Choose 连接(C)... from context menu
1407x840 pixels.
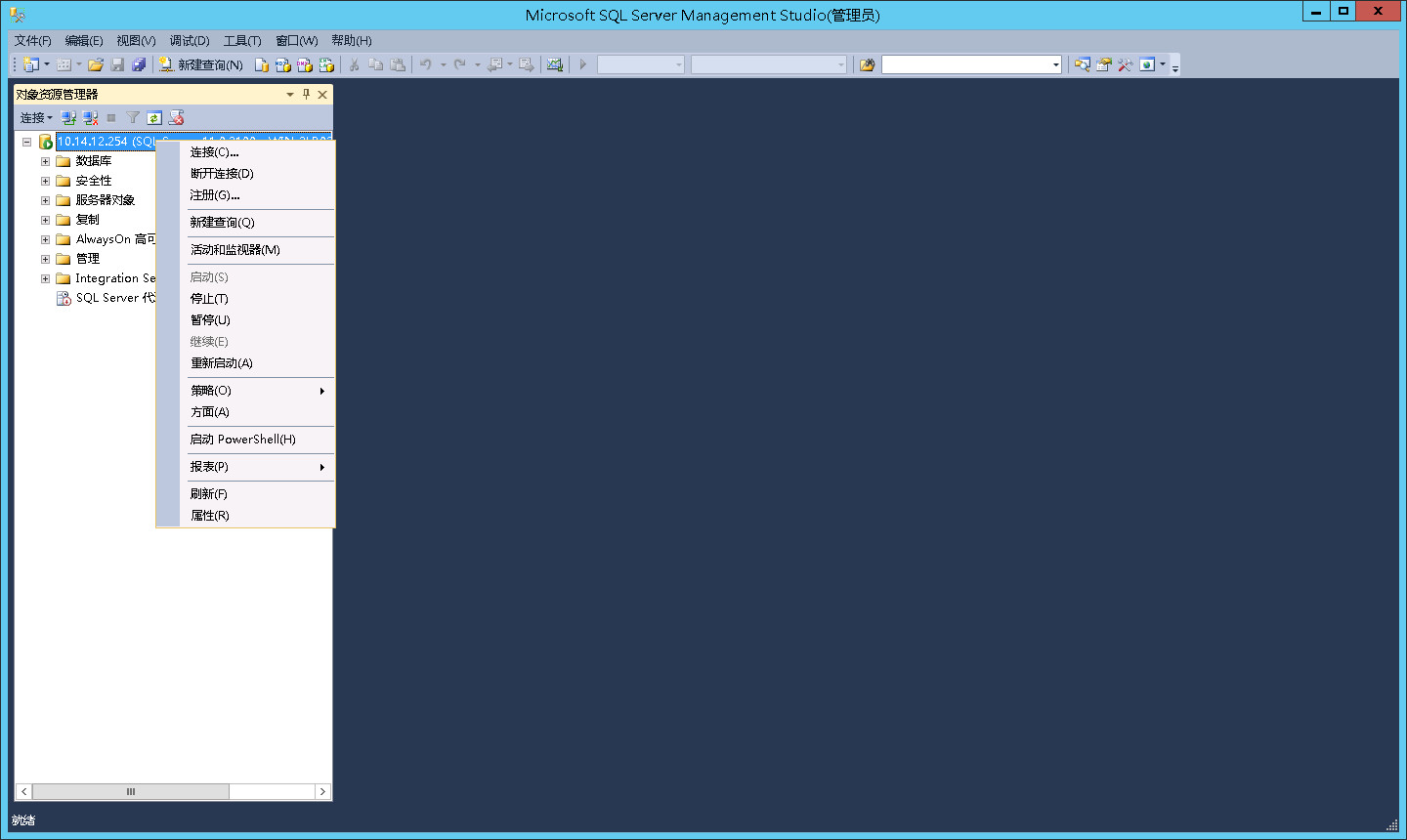click(245, 152)
